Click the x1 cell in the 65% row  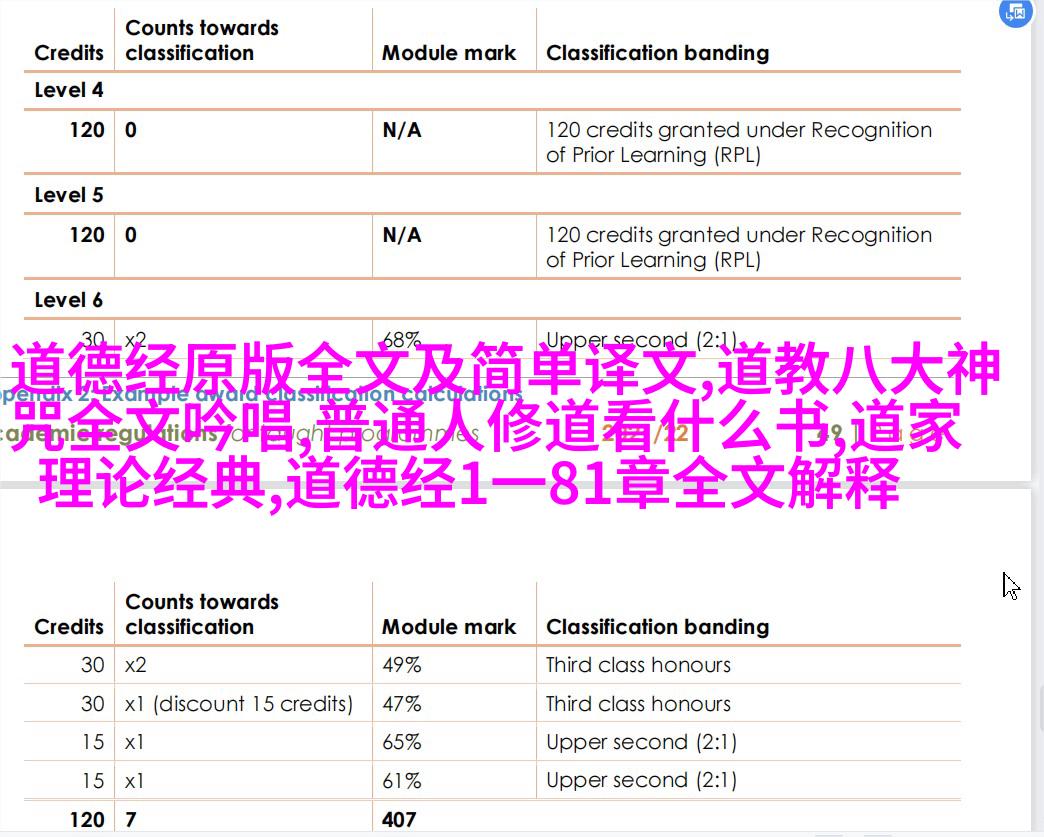click(134, 742)
